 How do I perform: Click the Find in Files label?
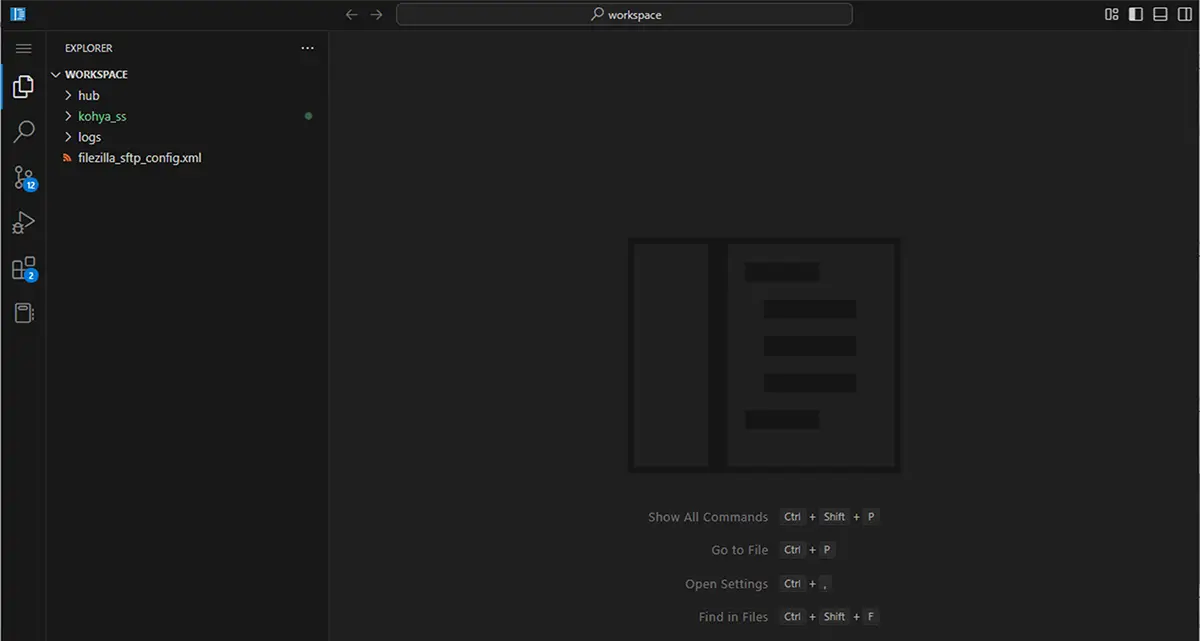(x=734, y=617)
